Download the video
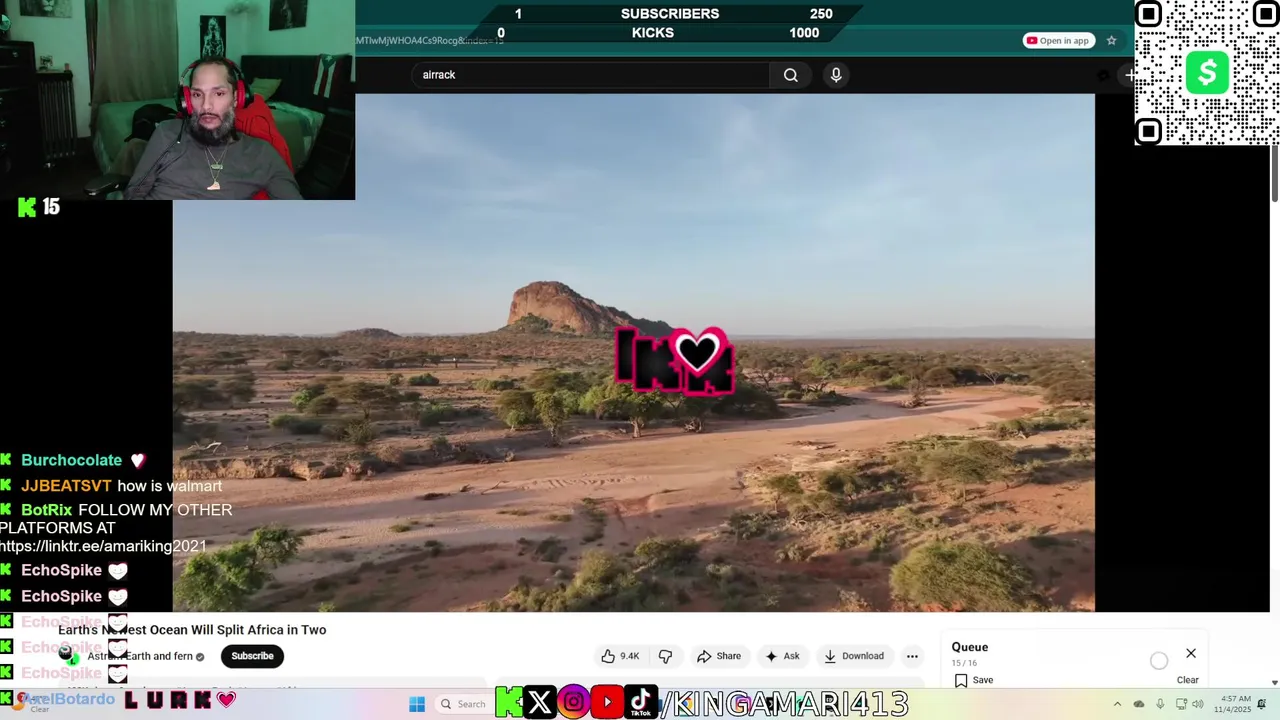Screen dimensions: 1280x720 854,656
